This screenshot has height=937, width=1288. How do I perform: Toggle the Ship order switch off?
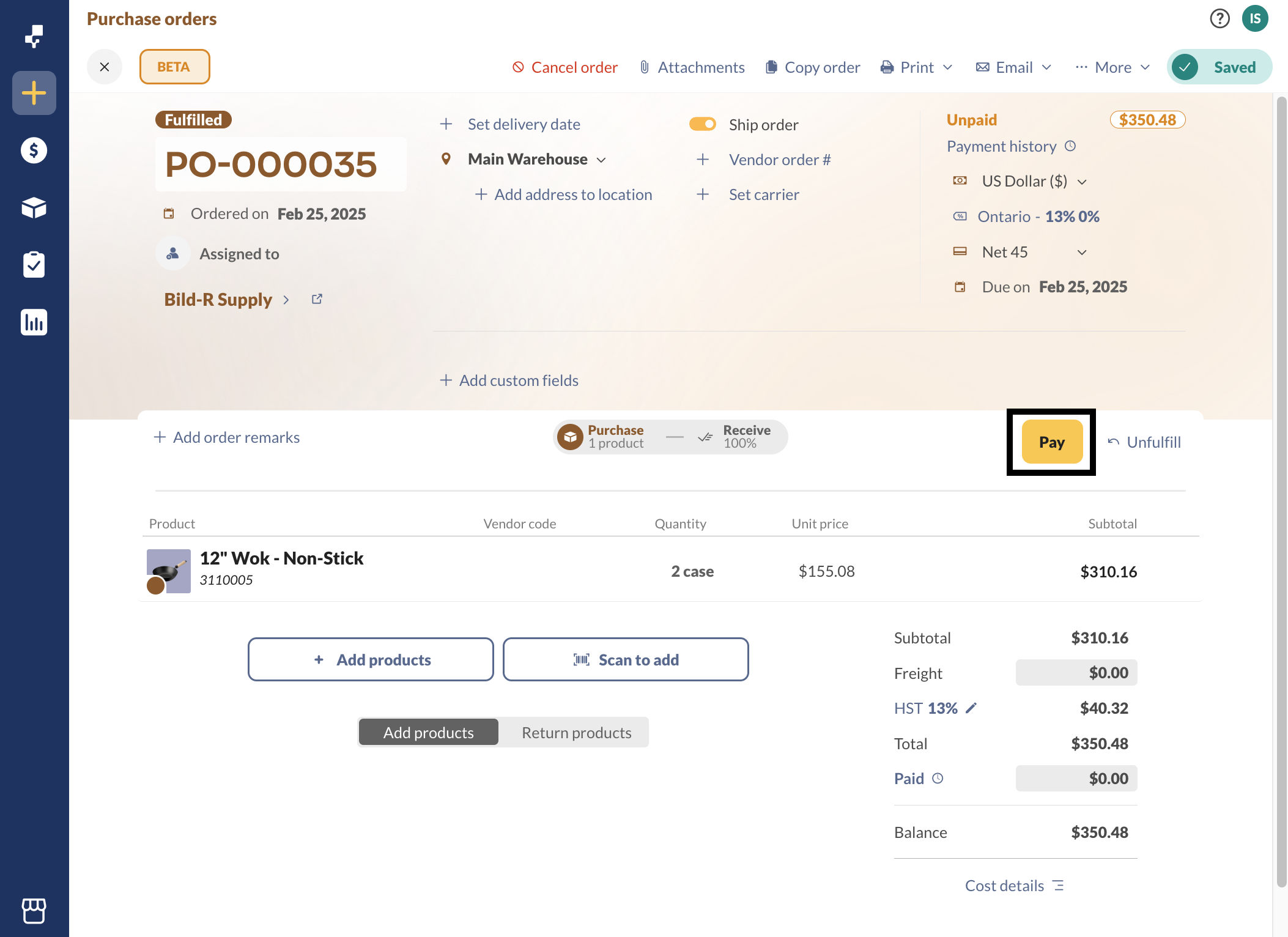coord(703,124)
